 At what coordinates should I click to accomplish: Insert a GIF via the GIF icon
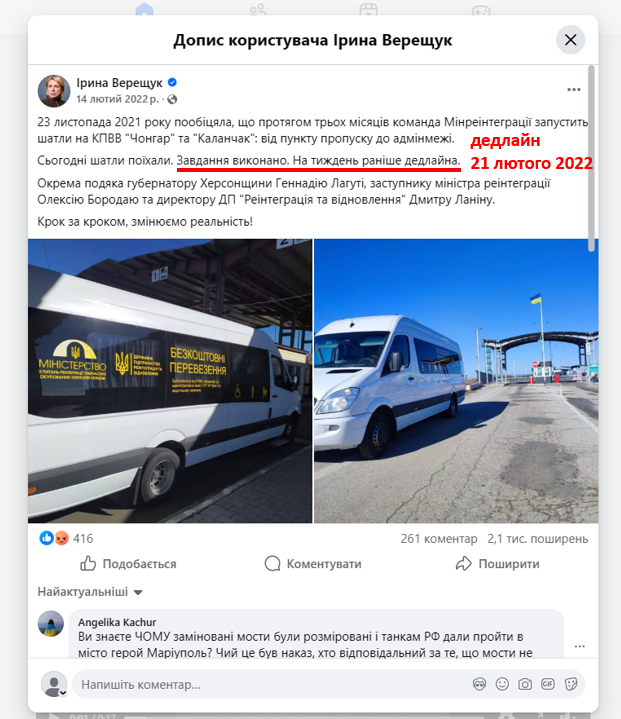coord(548,684)
